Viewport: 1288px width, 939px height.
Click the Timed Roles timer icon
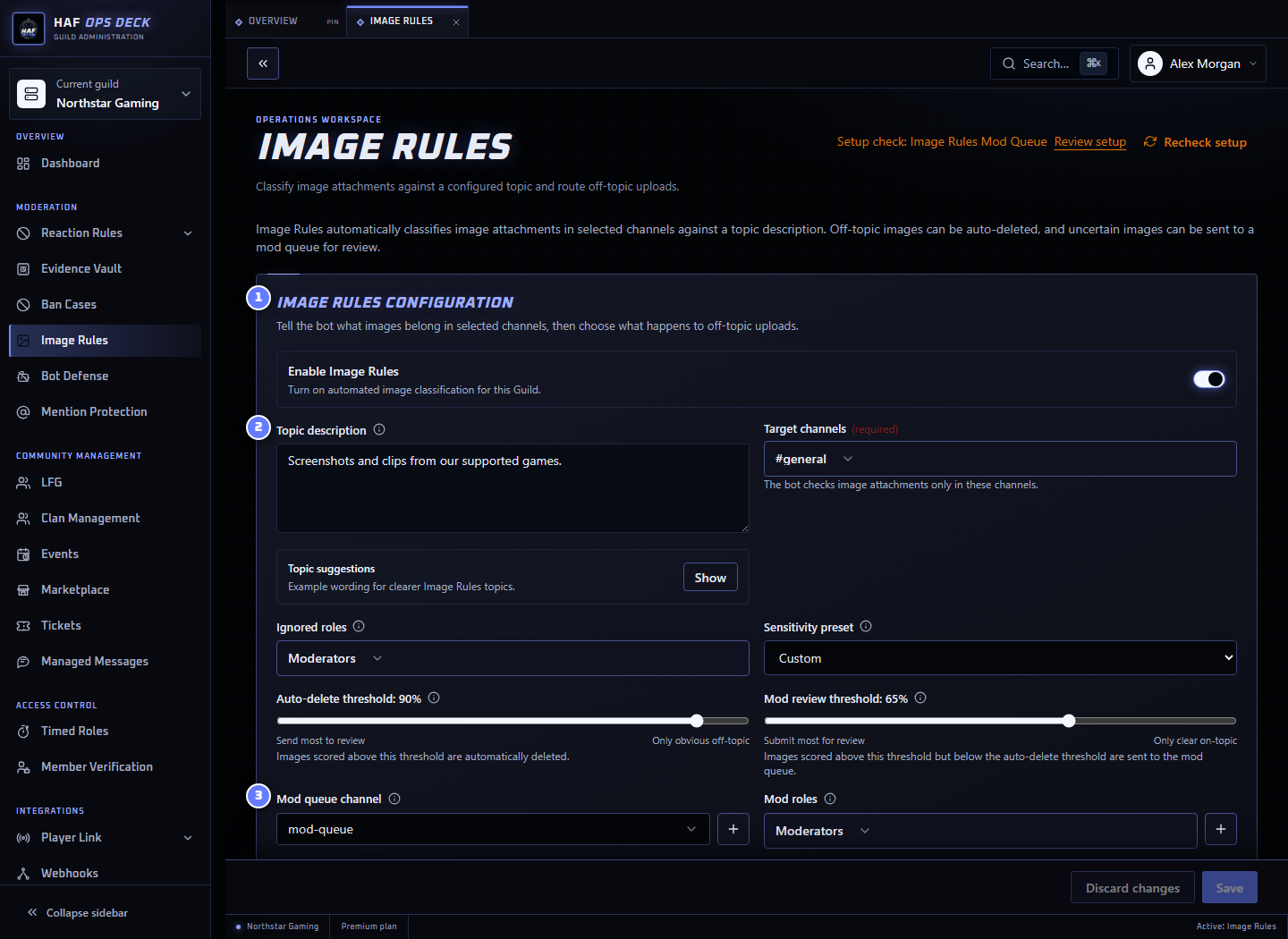click(x=23, y=732)
